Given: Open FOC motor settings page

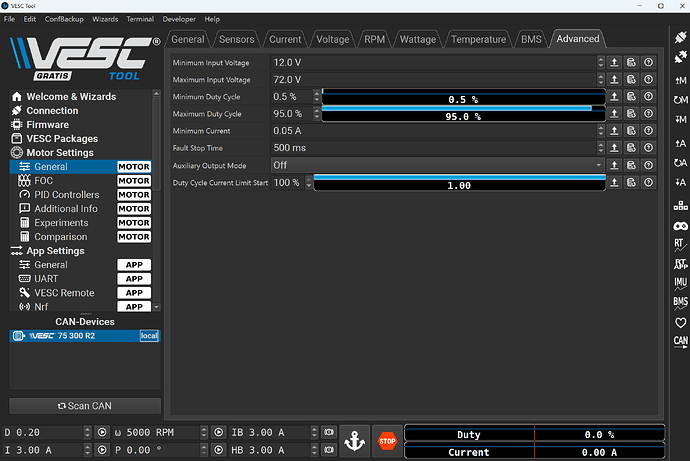Looking at the screenshot, I should point(43,181).
